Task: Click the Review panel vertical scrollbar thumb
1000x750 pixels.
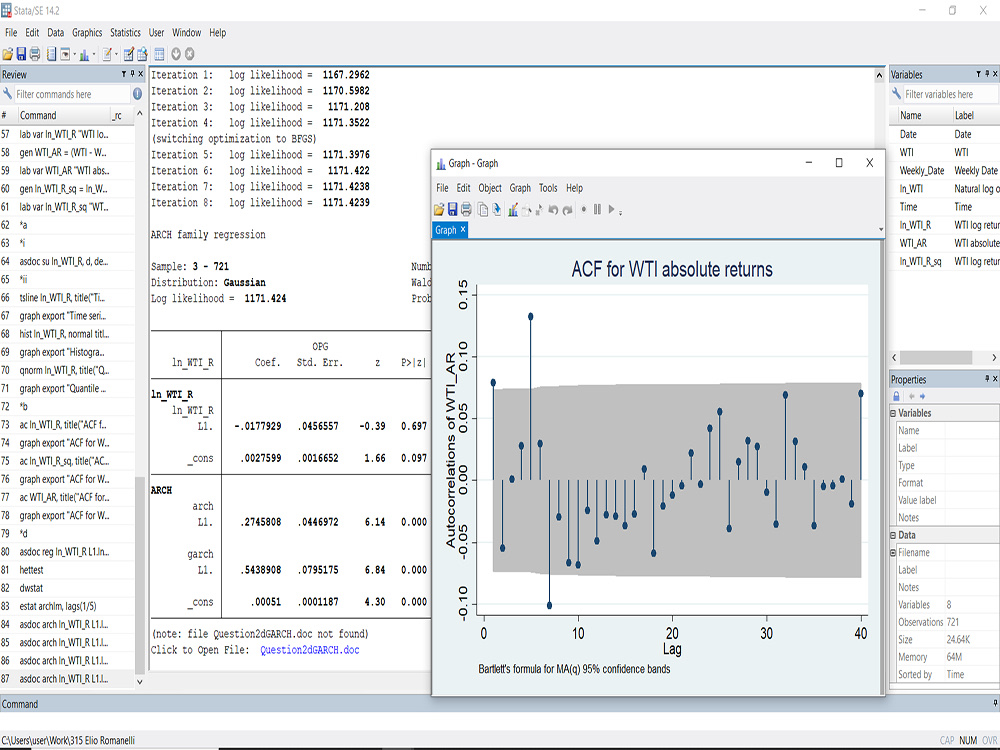Action: coord(139,574)
